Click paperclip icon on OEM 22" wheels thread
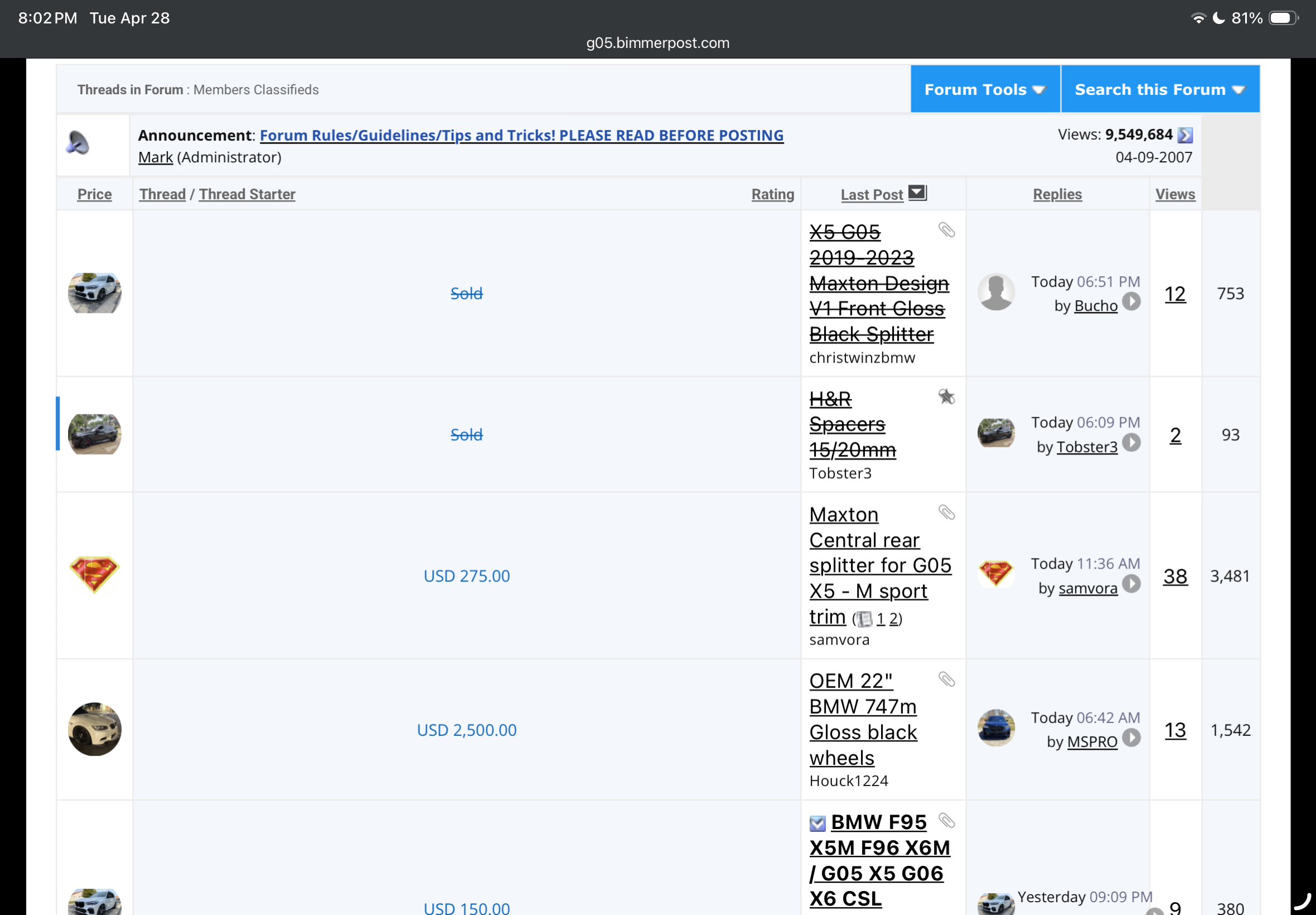This screenshot has height=915, width=1316. [946, 680]
